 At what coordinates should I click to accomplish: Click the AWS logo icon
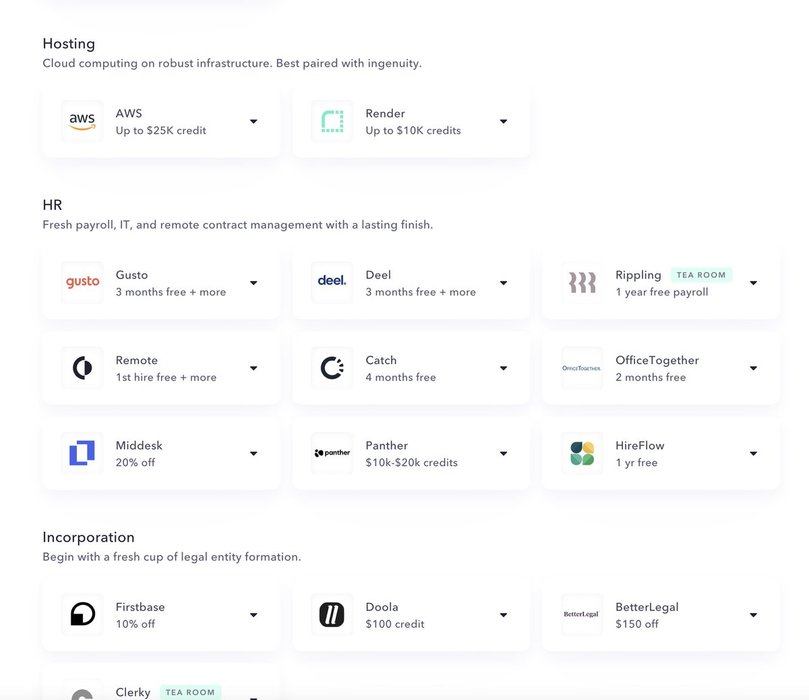coord(82,121)
